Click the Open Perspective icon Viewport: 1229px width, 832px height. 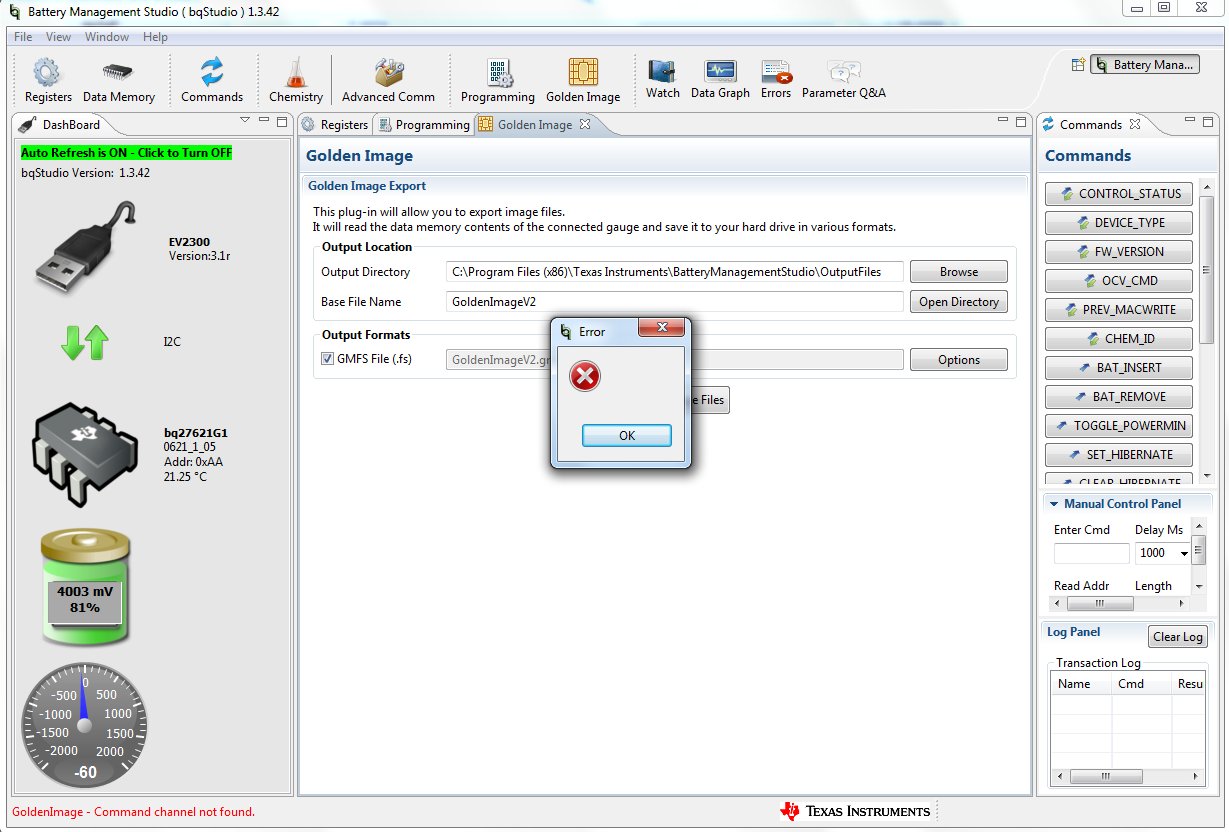1078,65
